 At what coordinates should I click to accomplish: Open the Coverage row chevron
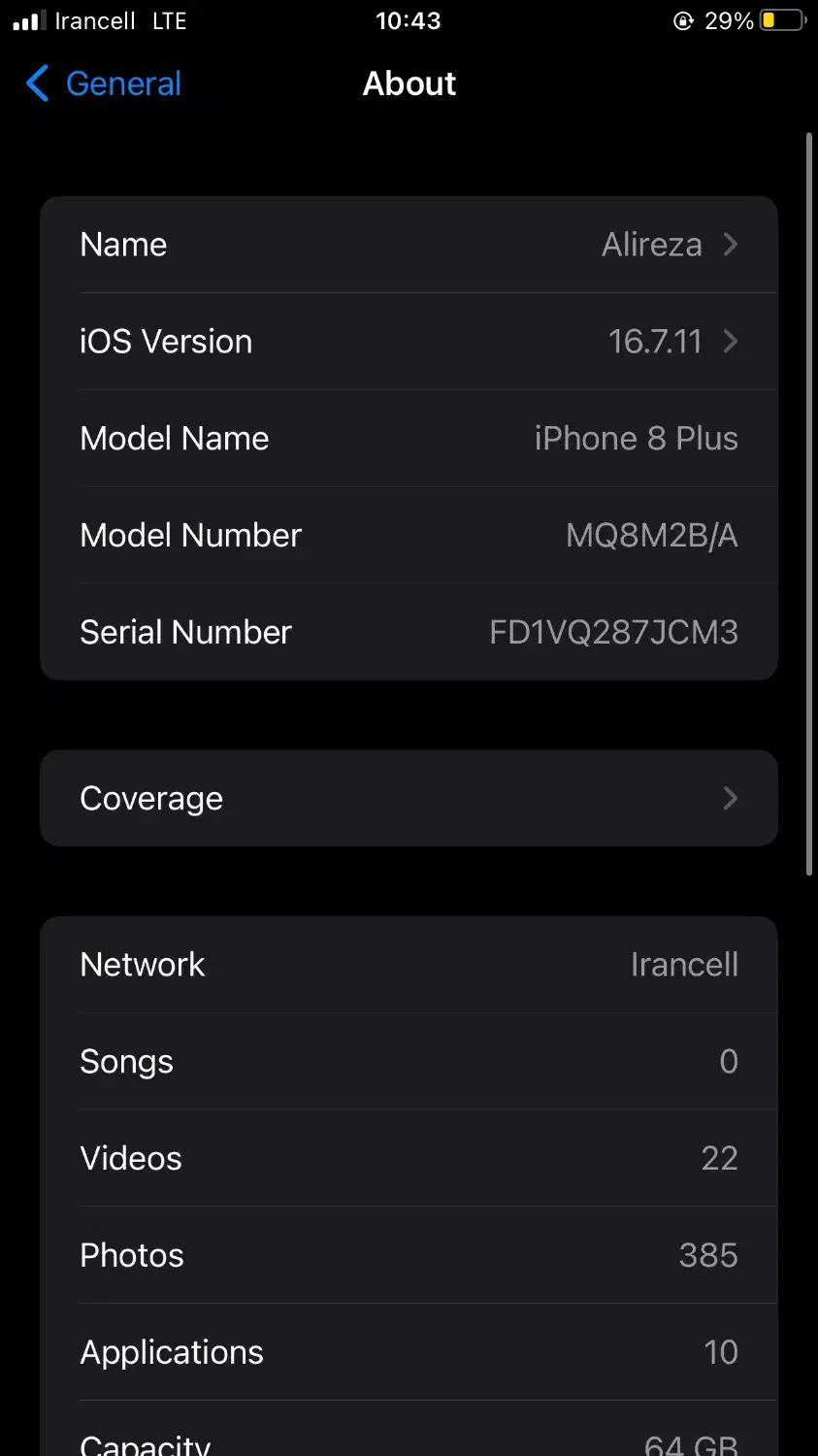pyautogui.click(x=731, y=798)
